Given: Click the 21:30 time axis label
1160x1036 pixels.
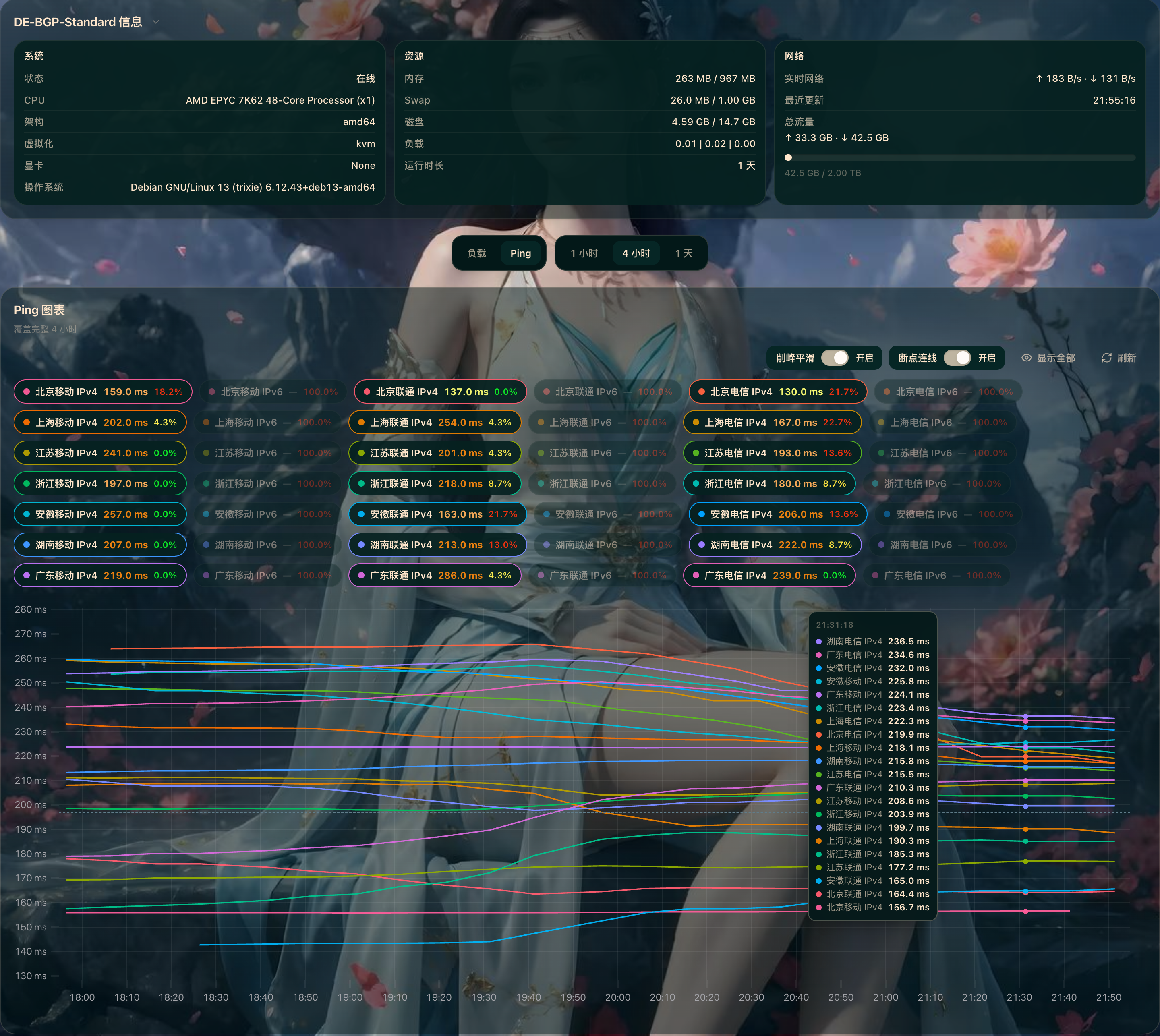Looking at the screenshot, I should point(1019,997).
